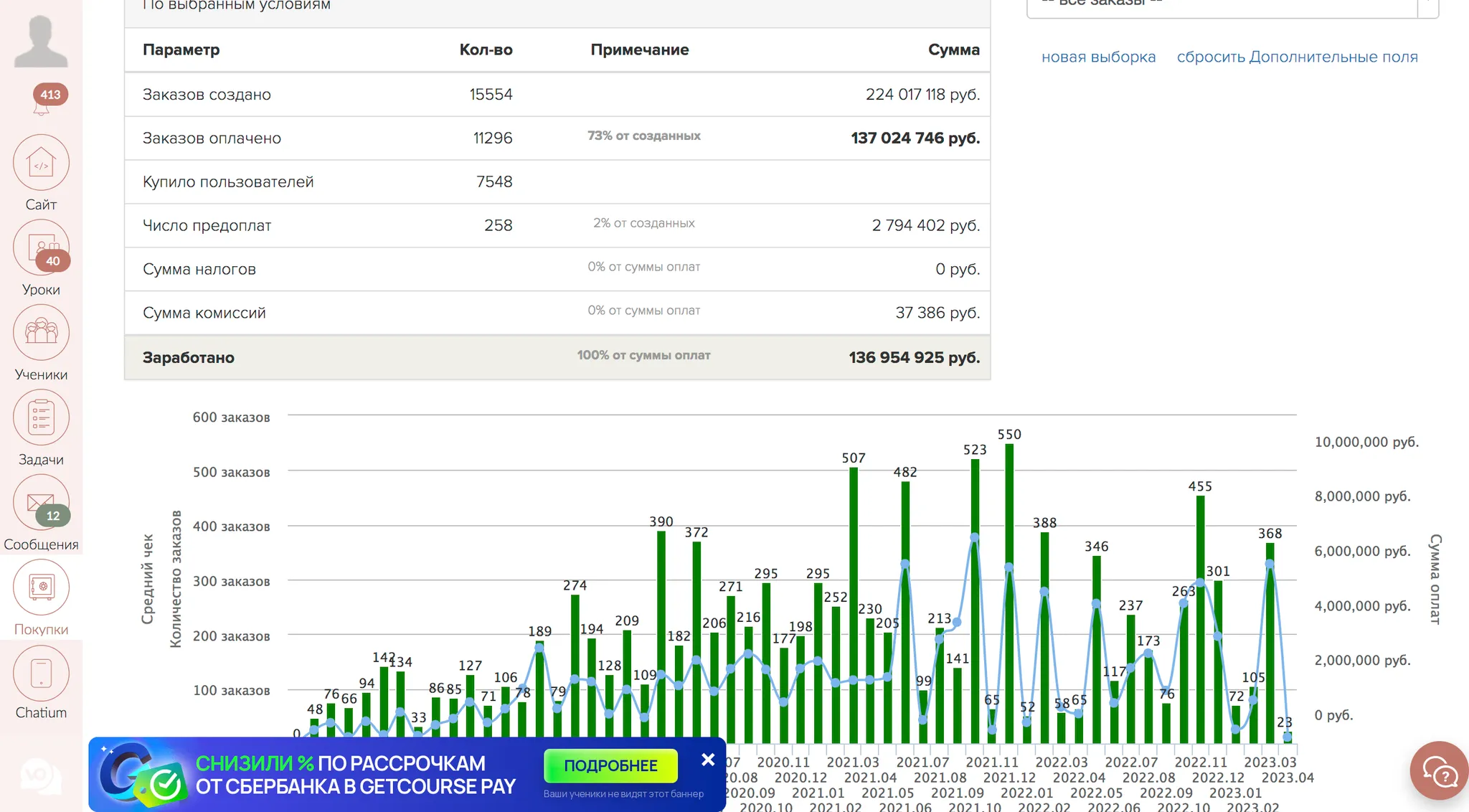Click the Заказов создано row label
This screenshot has height=812, width=1469.
pyautogui.click(x=207, y=95)
